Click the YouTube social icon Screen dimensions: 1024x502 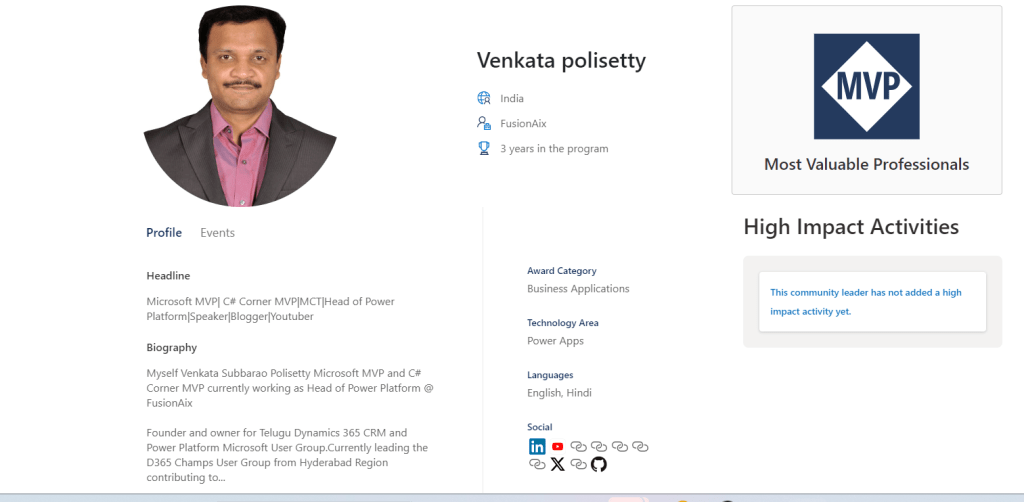pyautogui.click(x=557, y=447)
